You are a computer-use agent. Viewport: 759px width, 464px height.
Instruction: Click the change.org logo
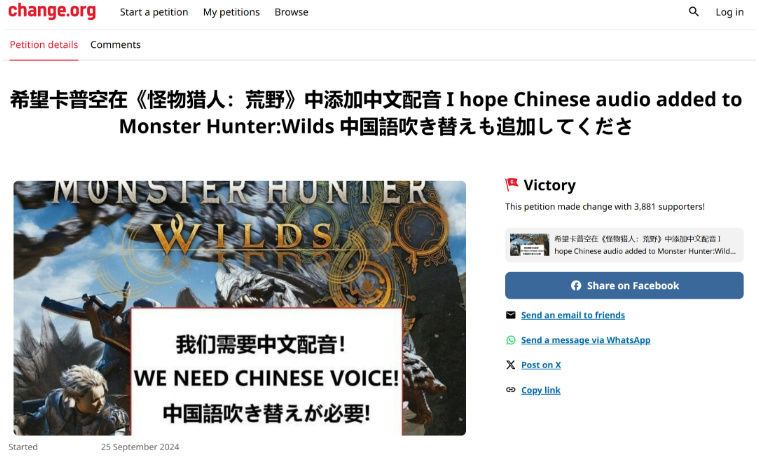pos(52,11)
